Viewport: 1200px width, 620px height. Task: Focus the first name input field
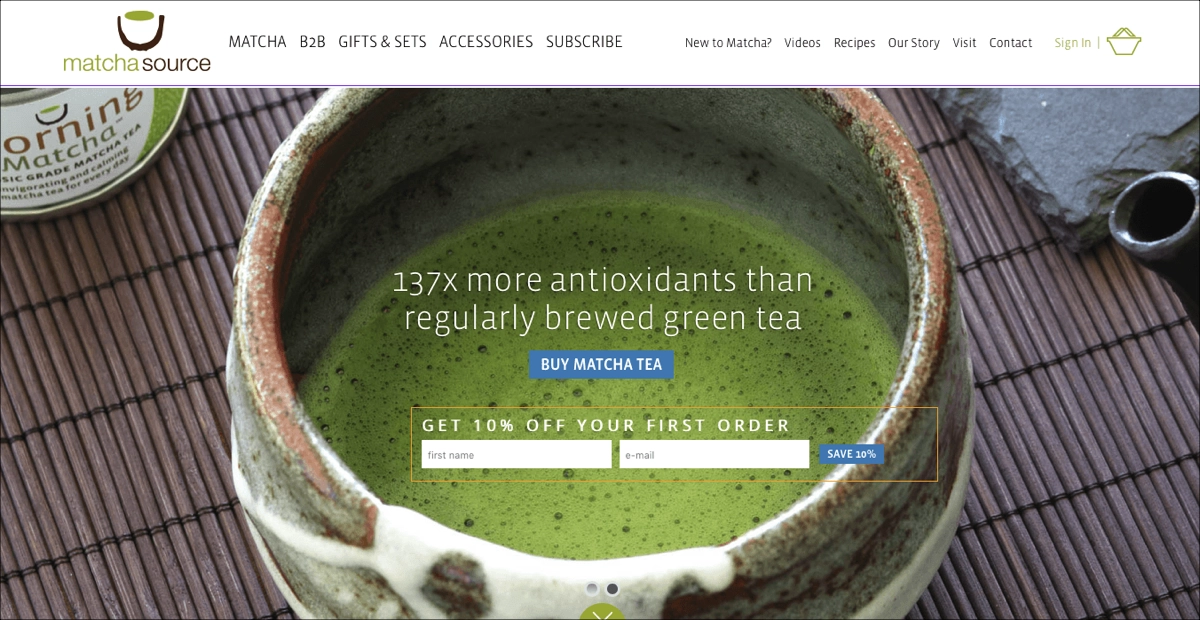(516, 454)
